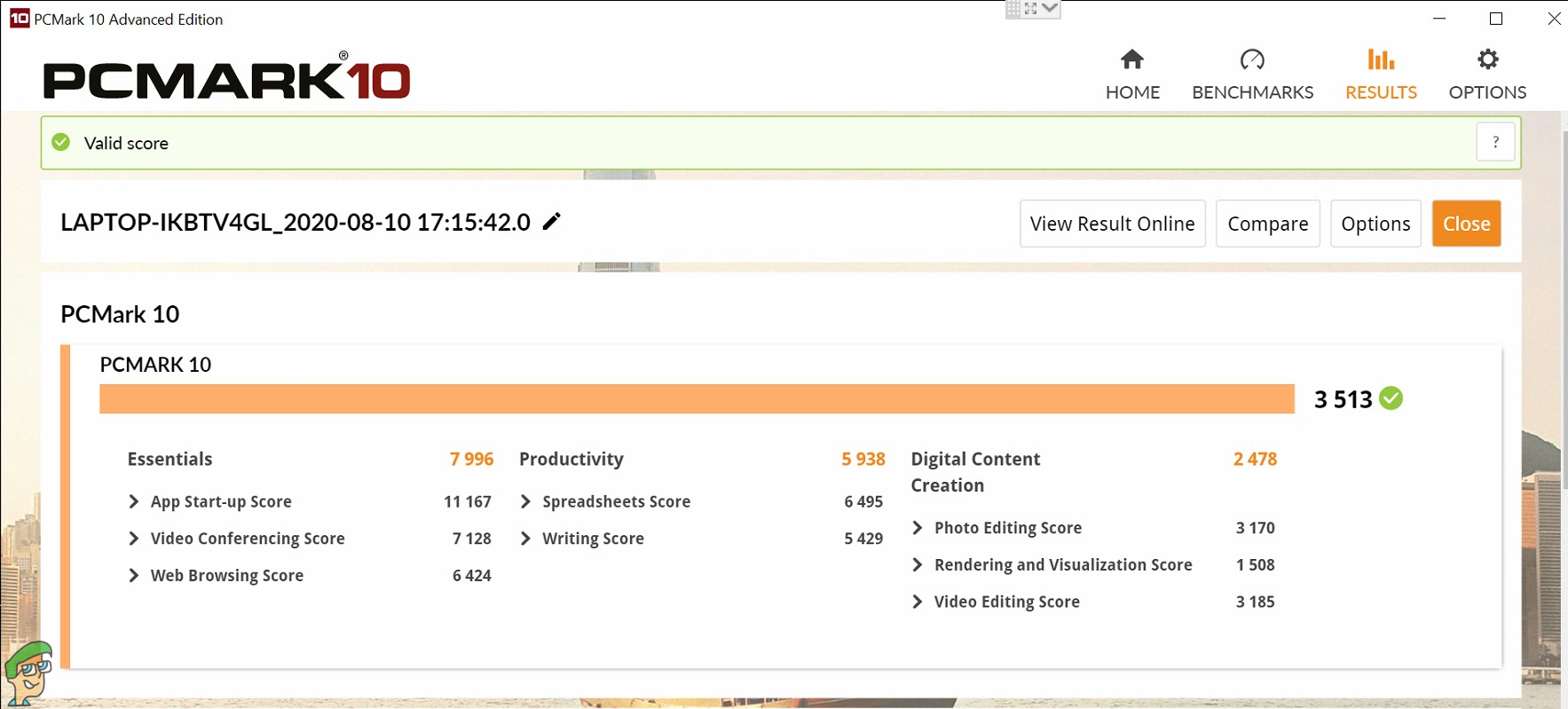The image size is (1568, 709).
Task: Click the Options button beside Compare
Action: [1375, 224]
